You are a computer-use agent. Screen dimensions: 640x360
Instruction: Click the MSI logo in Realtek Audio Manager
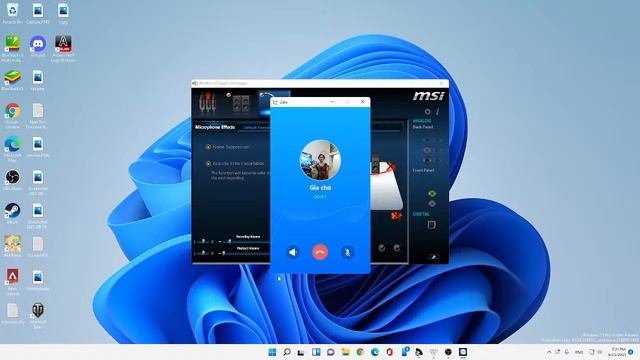click(x=428, y=96)
